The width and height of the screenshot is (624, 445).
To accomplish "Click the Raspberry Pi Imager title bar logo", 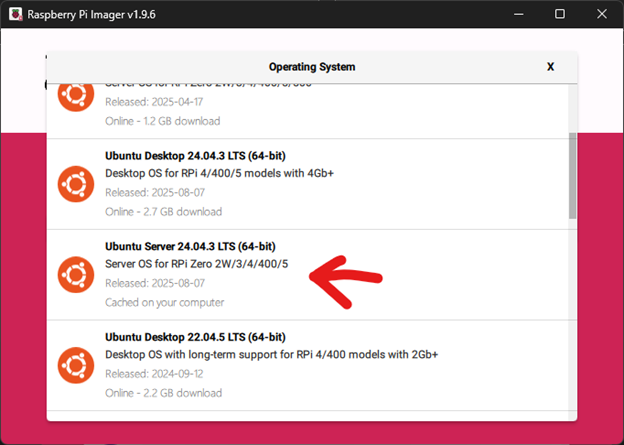I will pyautogui.click(x=16, y=14).
